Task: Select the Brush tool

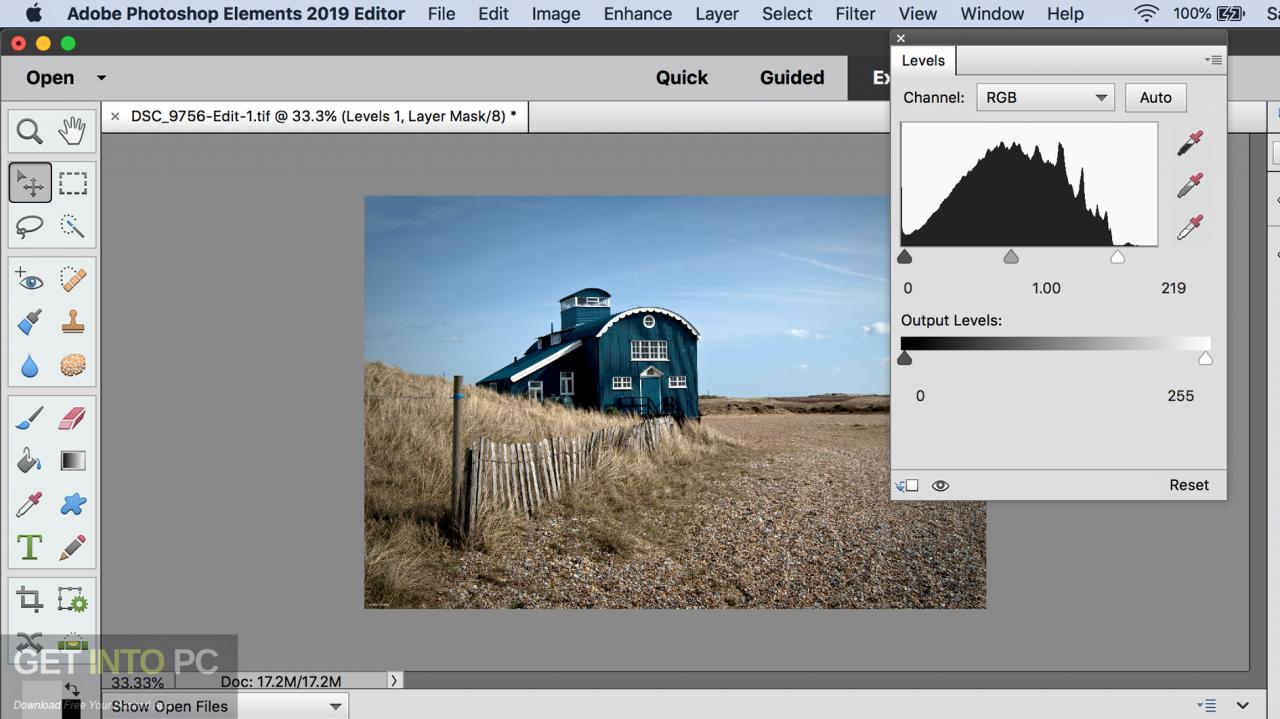Action: pos(29,418)
